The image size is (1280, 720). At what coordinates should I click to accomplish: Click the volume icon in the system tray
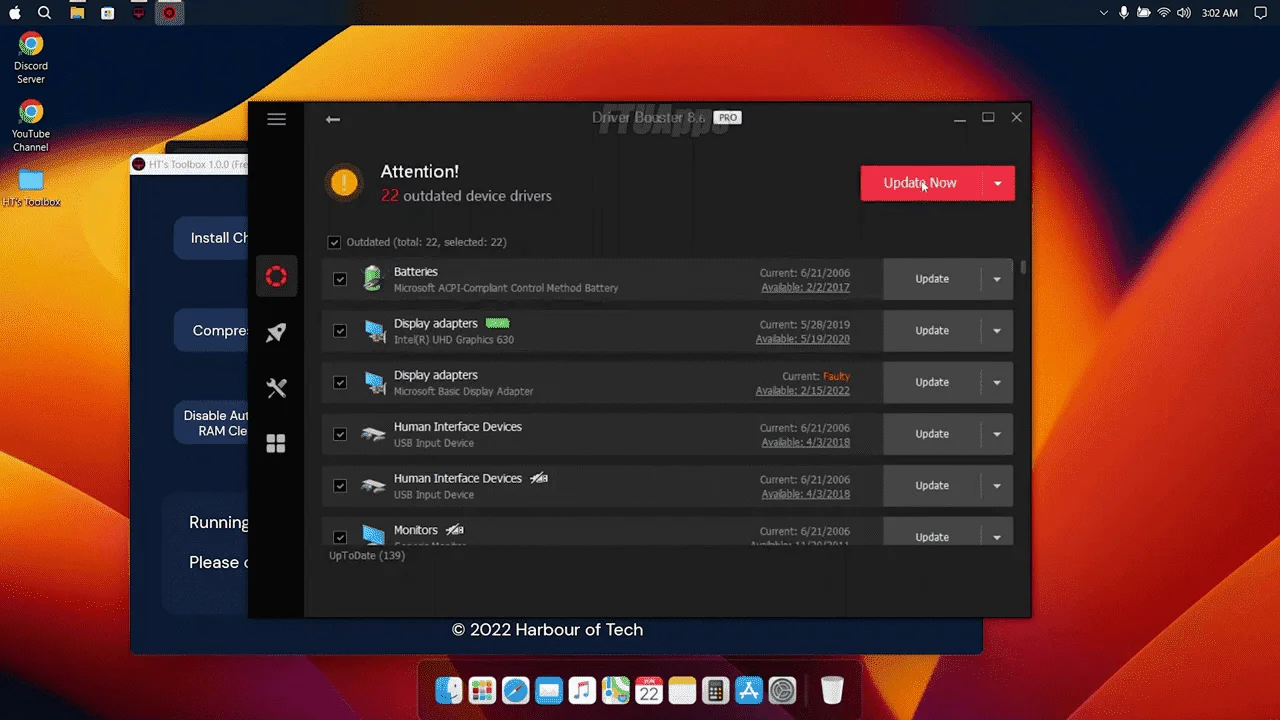(x=1184, y=13)
